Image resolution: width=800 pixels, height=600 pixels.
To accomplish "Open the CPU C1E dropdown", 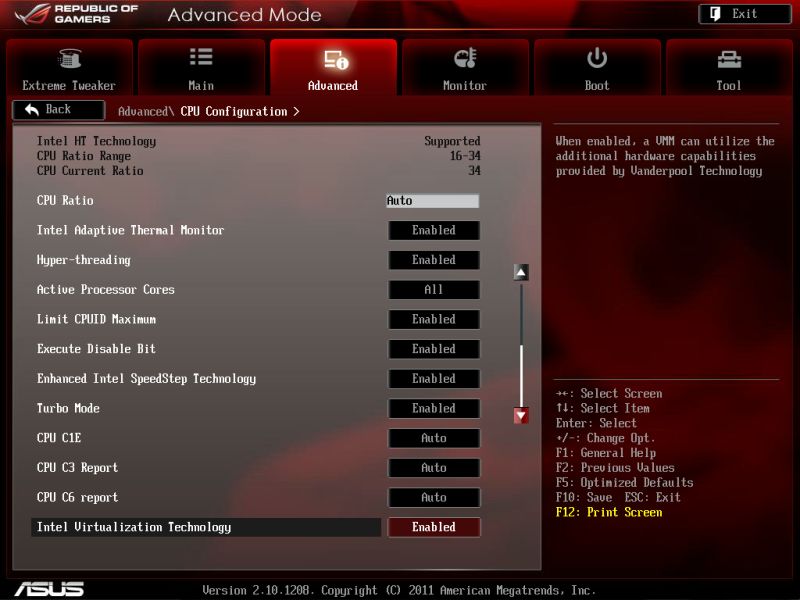I will coord(433,438).
